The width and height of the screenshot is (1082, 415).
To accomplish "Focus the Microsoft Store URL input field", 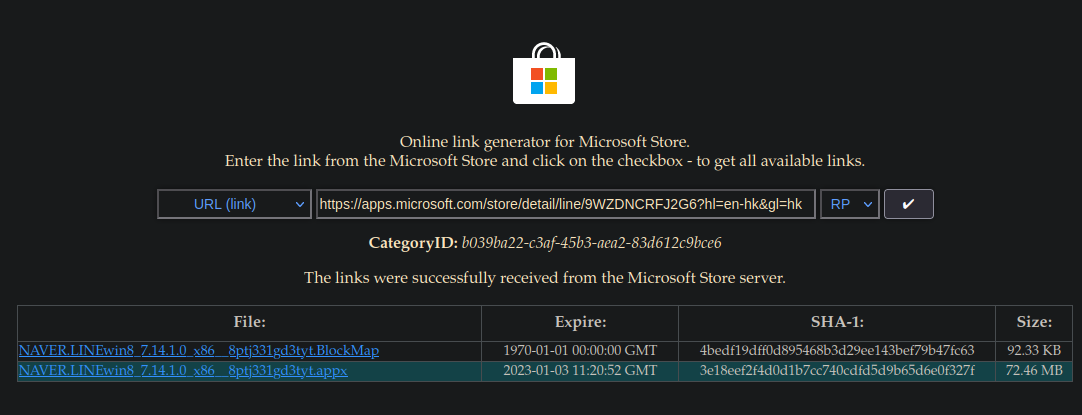I will (x=565, y=204).
